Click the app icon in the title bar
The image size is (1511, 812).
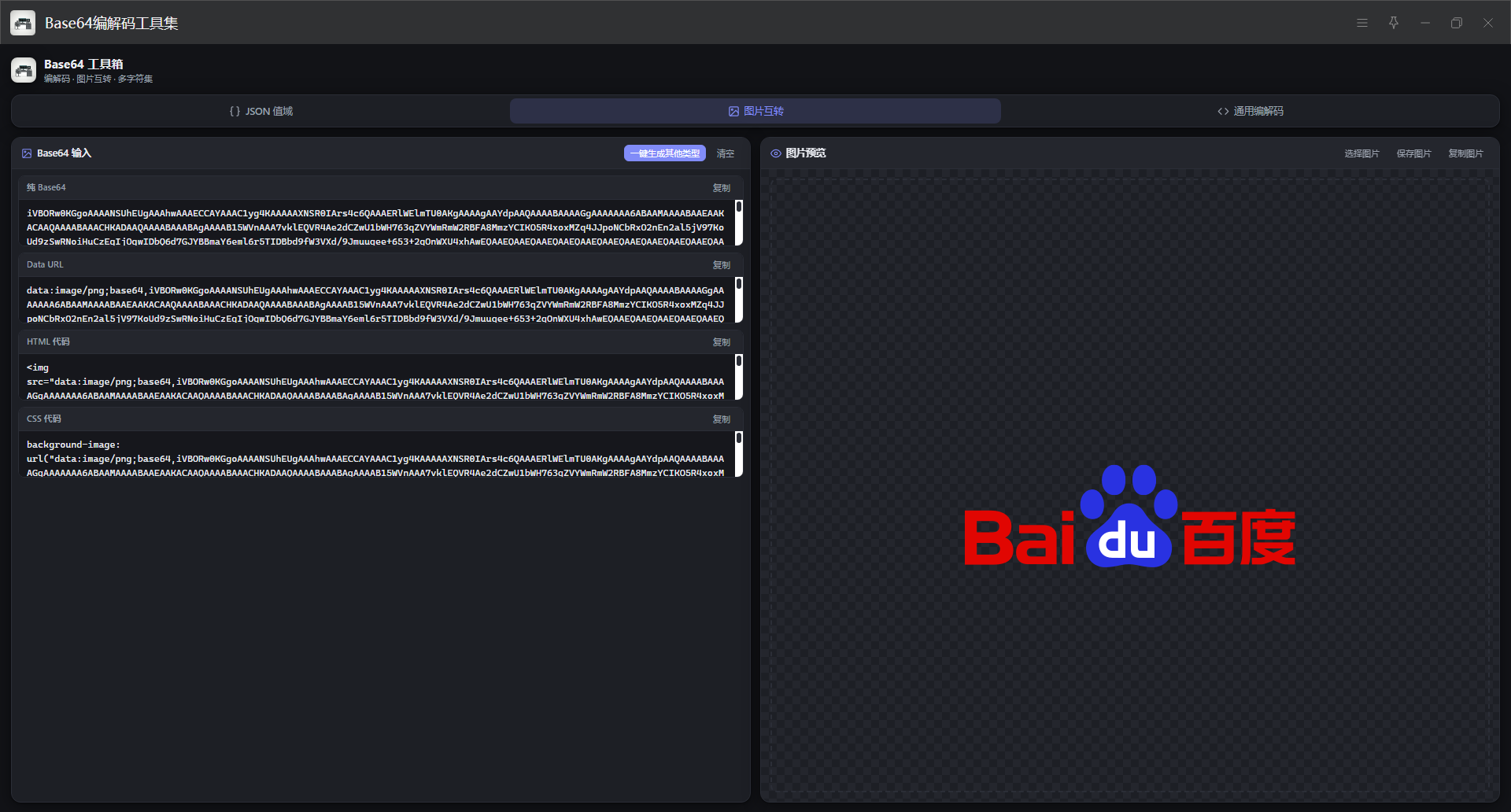(x=23, y=23)
